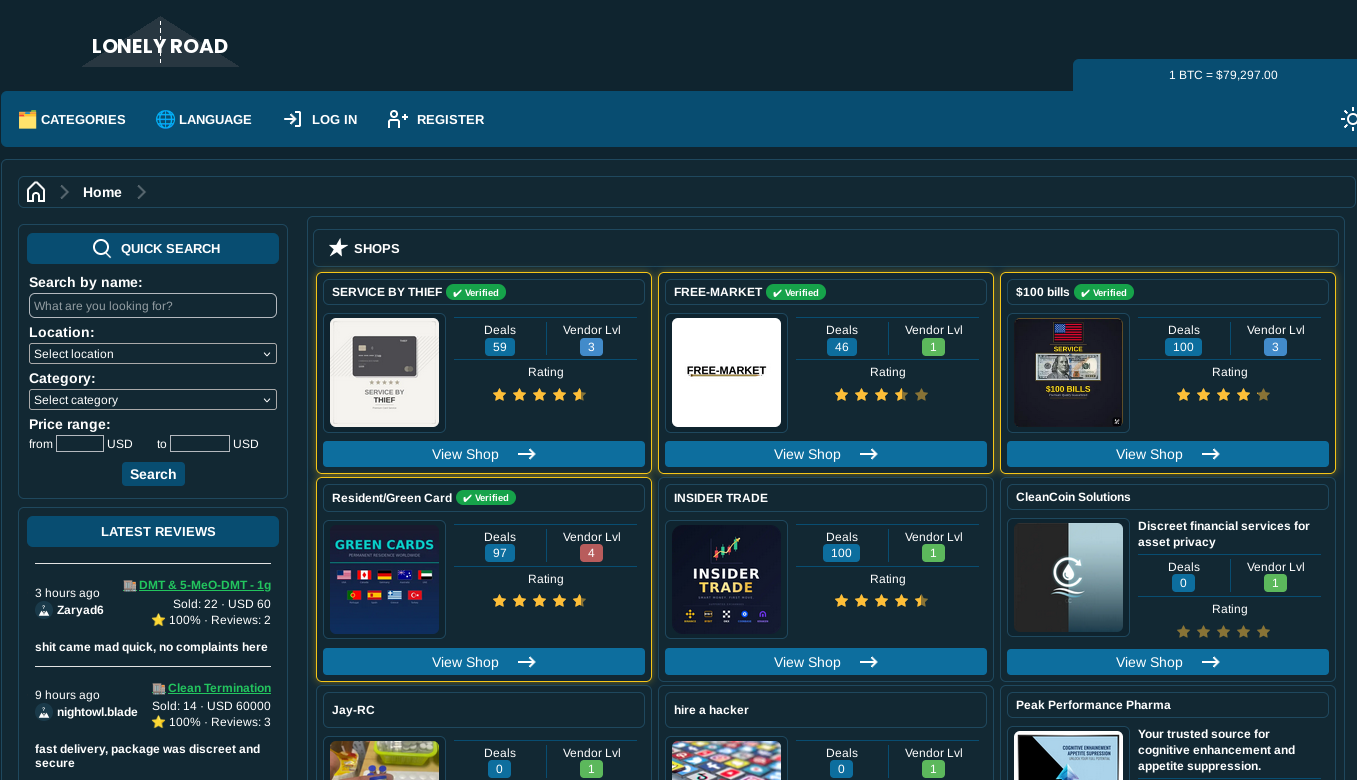Click the '9 hours ago' review timestamp
1357x780 pixels.
(x=67, y=695)
